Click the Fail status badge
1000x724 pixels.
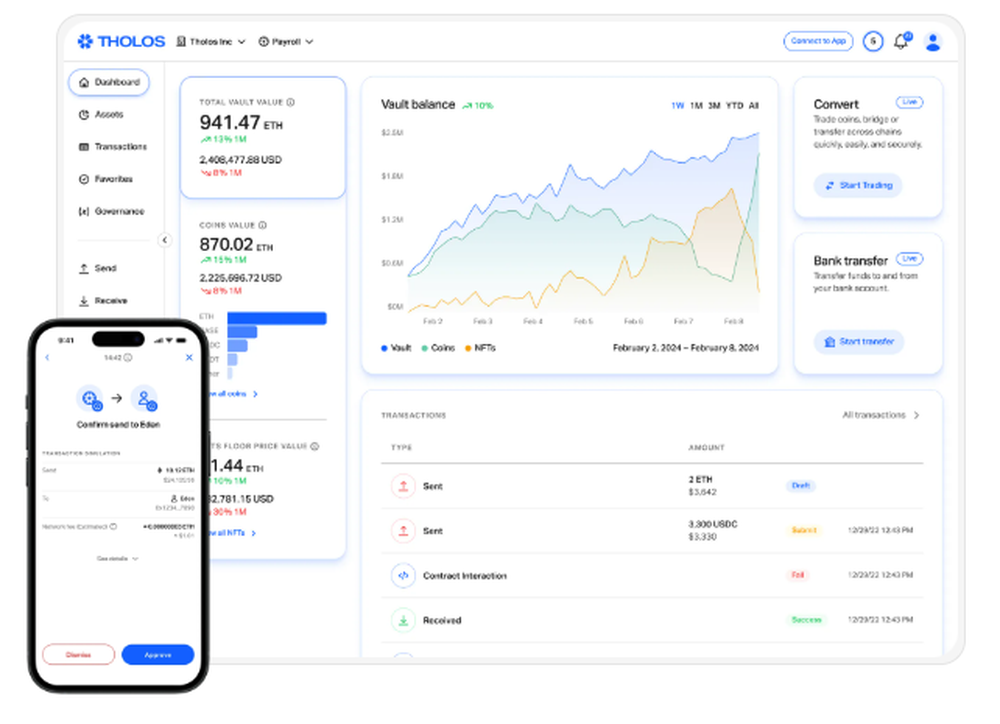[798, 575]
